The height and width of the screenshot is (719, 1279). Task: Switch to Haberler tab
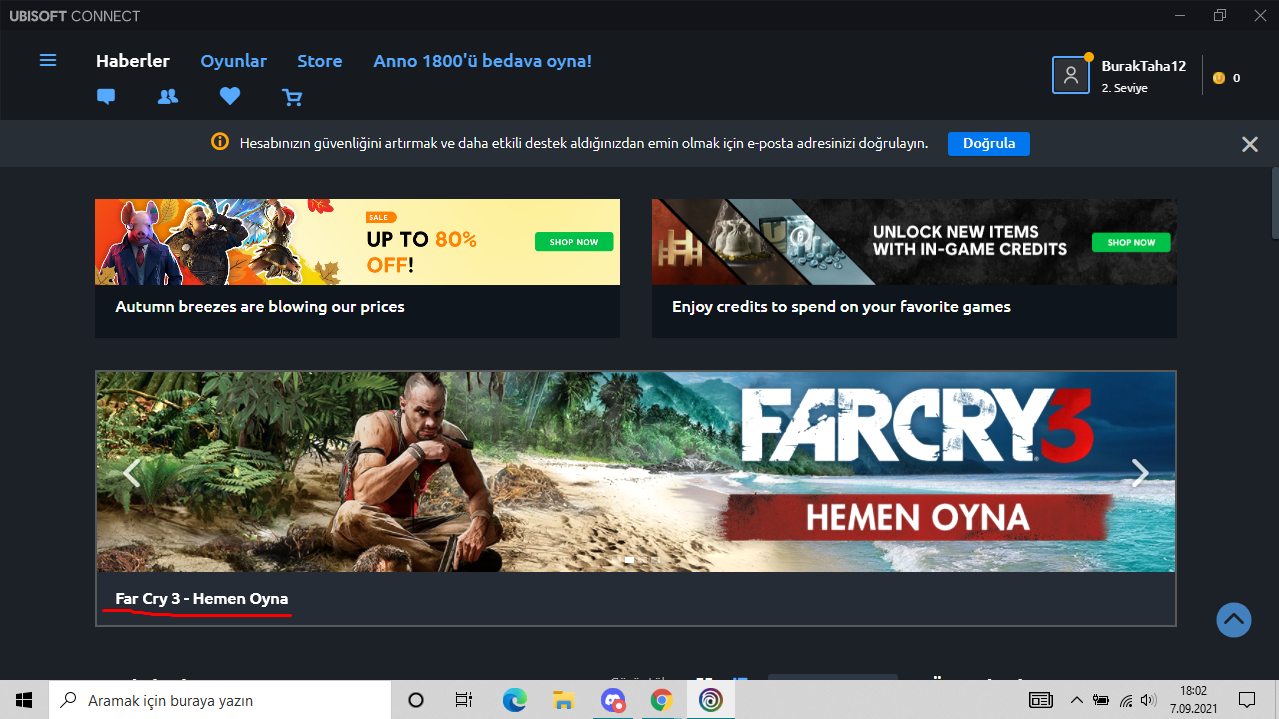(x=133, y=61)
